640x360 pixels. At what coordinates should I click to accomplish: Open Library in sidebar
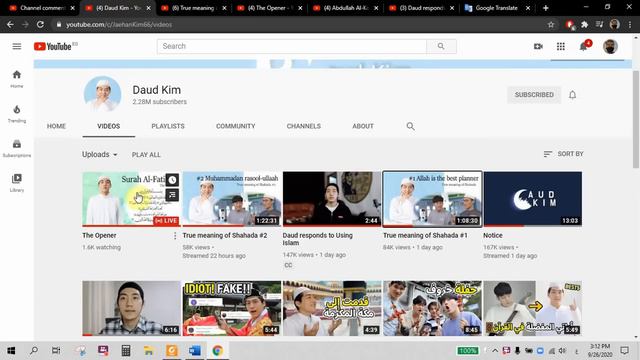[17, 183]
